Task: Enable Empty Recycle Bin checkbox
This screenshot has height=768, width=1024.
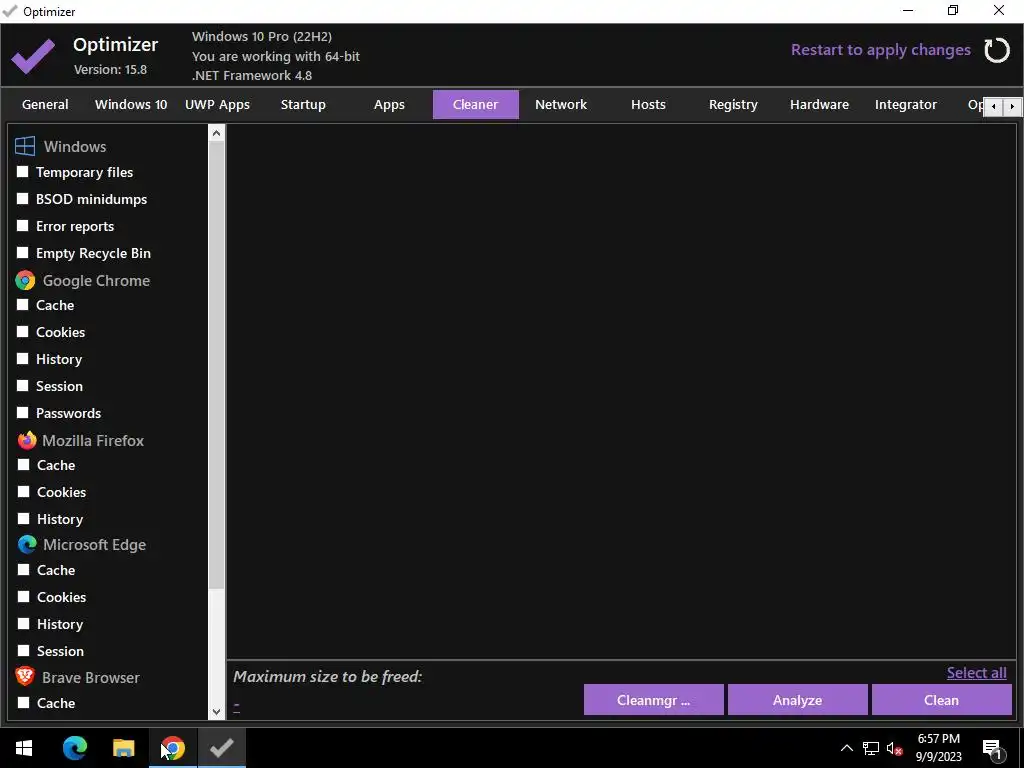Action: [x=23, y=253]
